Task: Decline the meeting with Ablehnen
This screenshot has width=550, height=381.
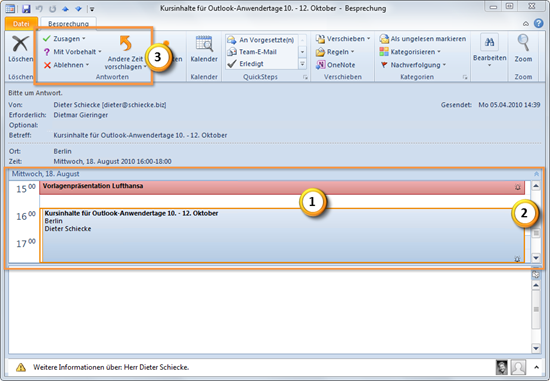Action: pos(66,65)
